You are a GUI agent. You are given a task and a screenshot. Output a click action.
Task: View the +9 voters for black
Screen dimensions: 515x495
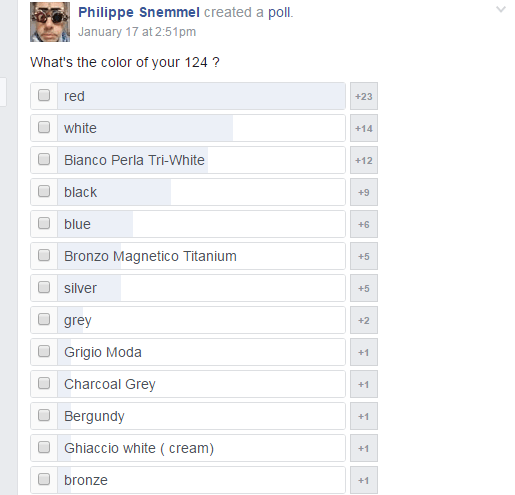click(364, 192)
